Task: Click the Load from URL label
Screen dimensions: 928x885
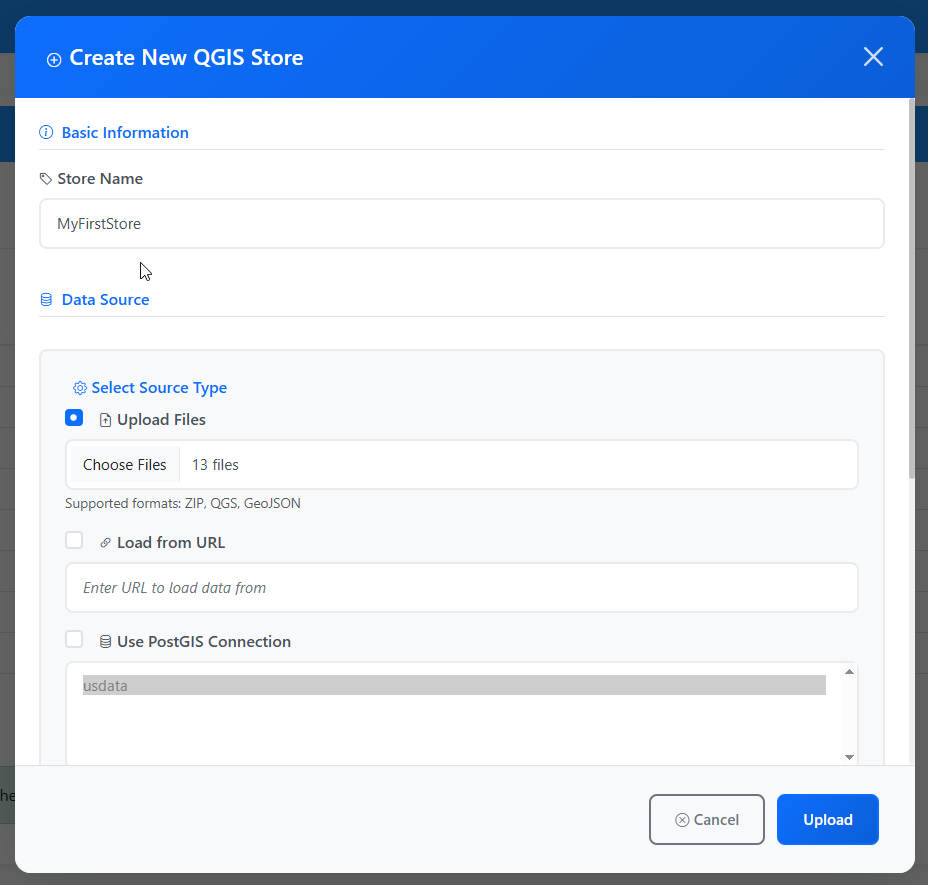Action: [x=171, y=543]
